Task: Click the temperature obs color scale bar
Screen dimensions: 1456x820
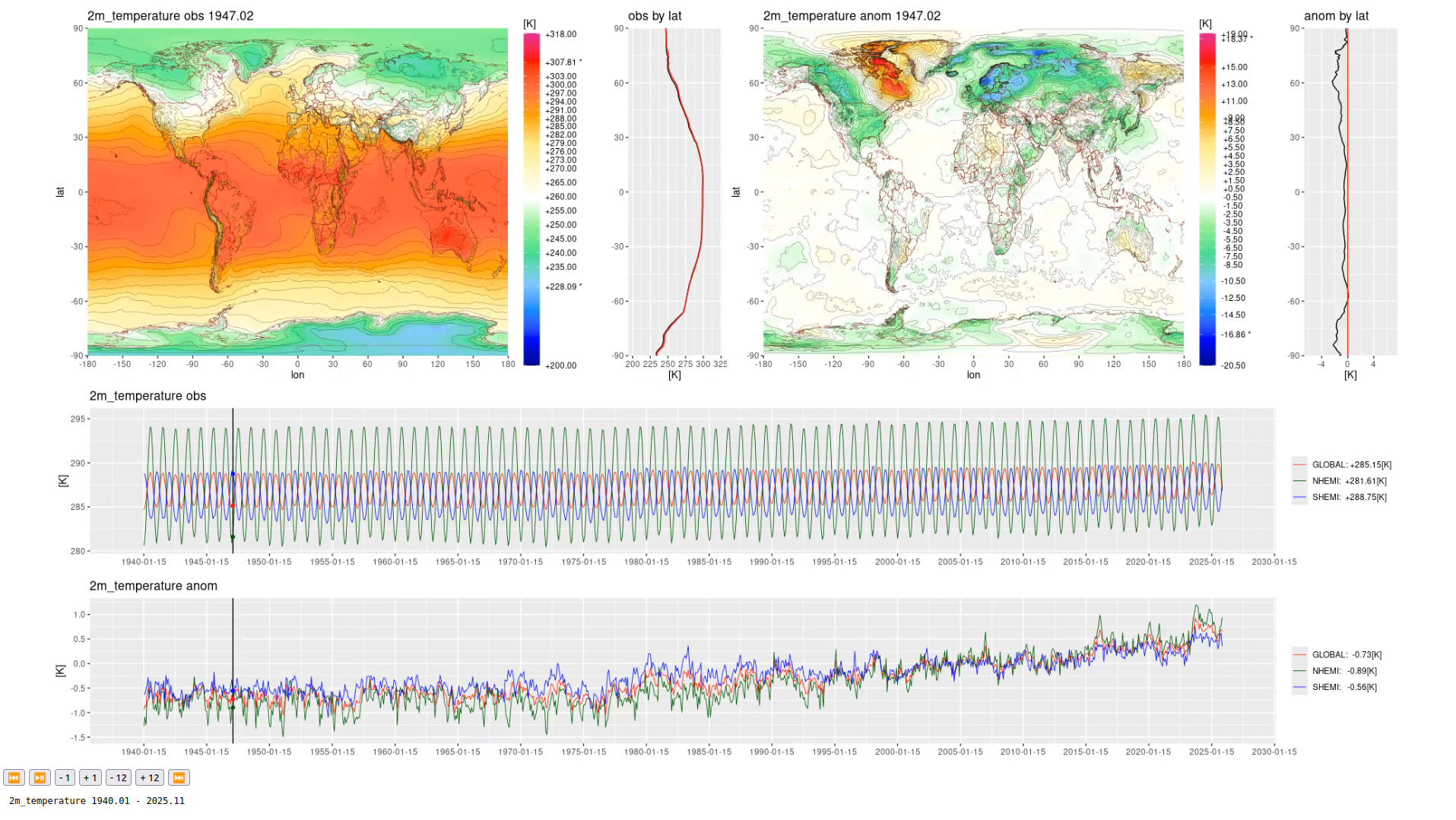Action: [531, 198]
